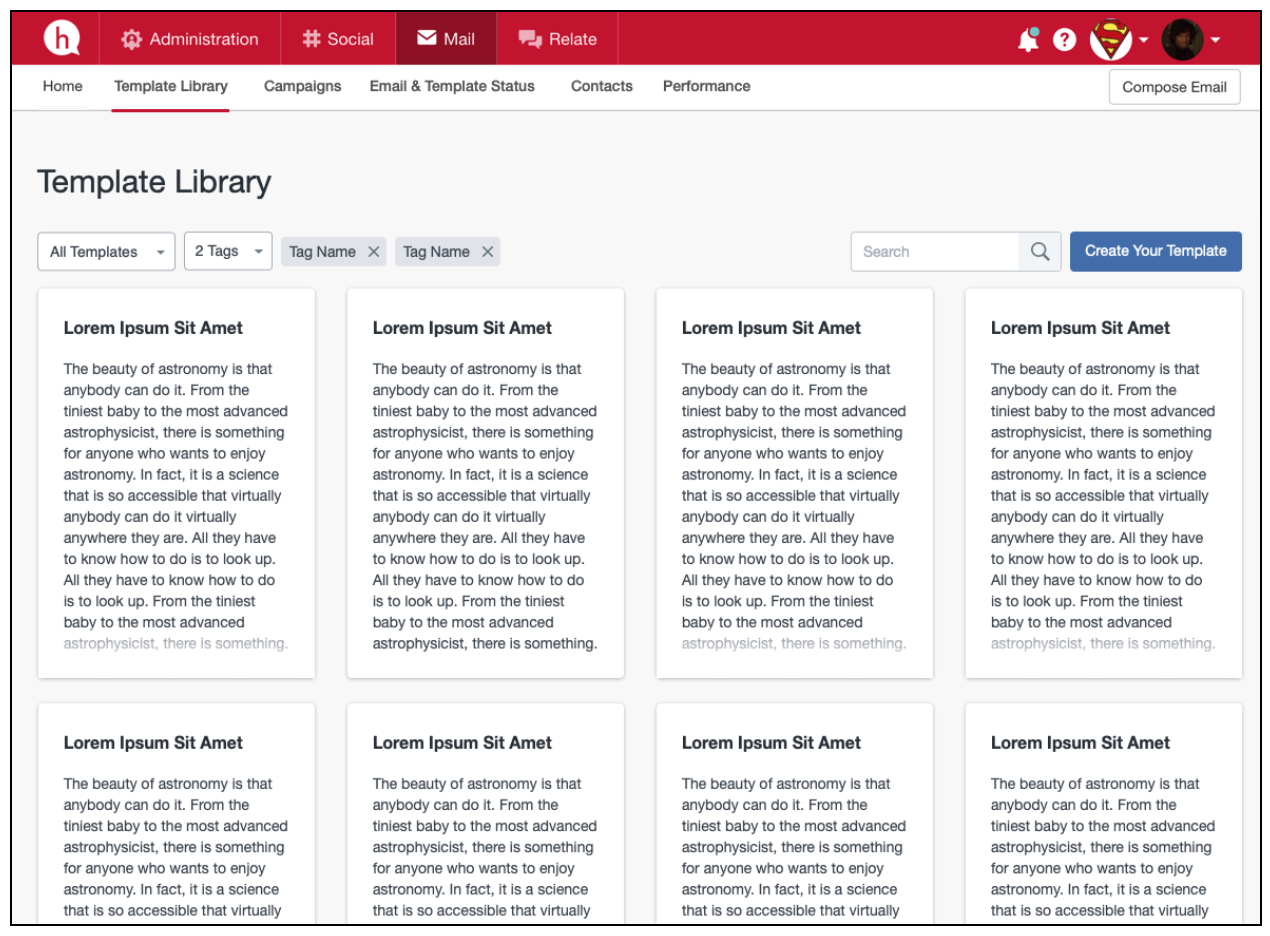1270x936 pixels.
Task: Click the Create Your Template button
Action: click(x=1156, y=252)
